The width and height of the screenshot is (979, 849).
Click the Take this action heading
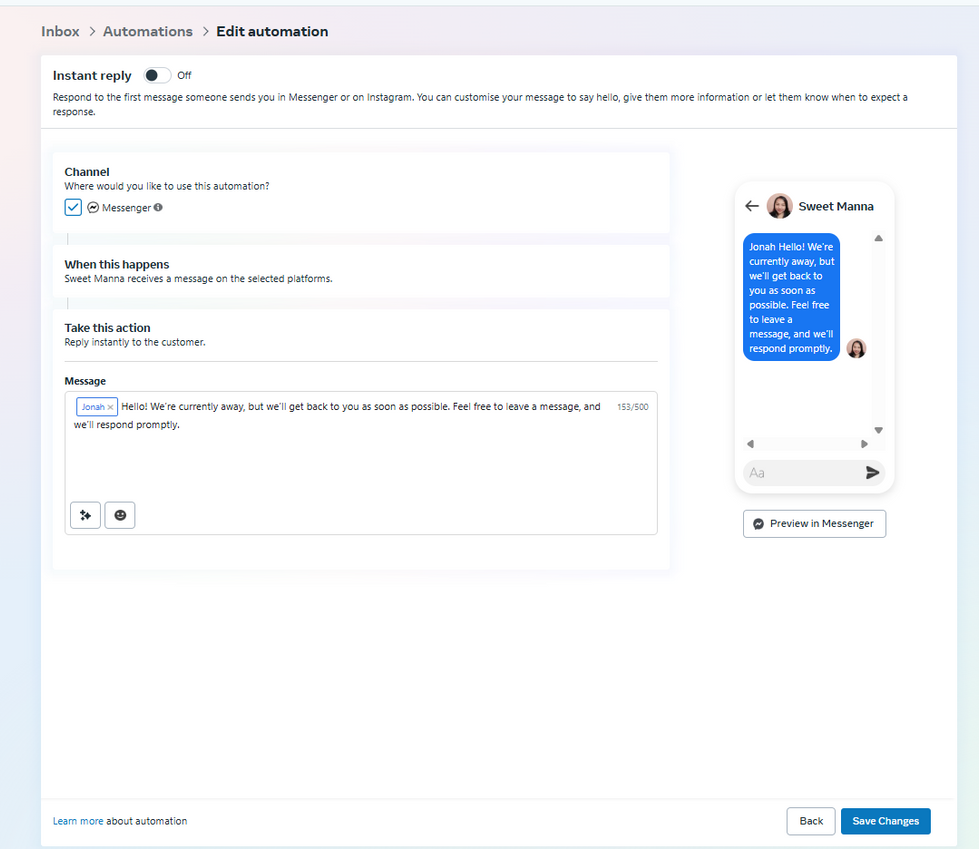point(107,328)
